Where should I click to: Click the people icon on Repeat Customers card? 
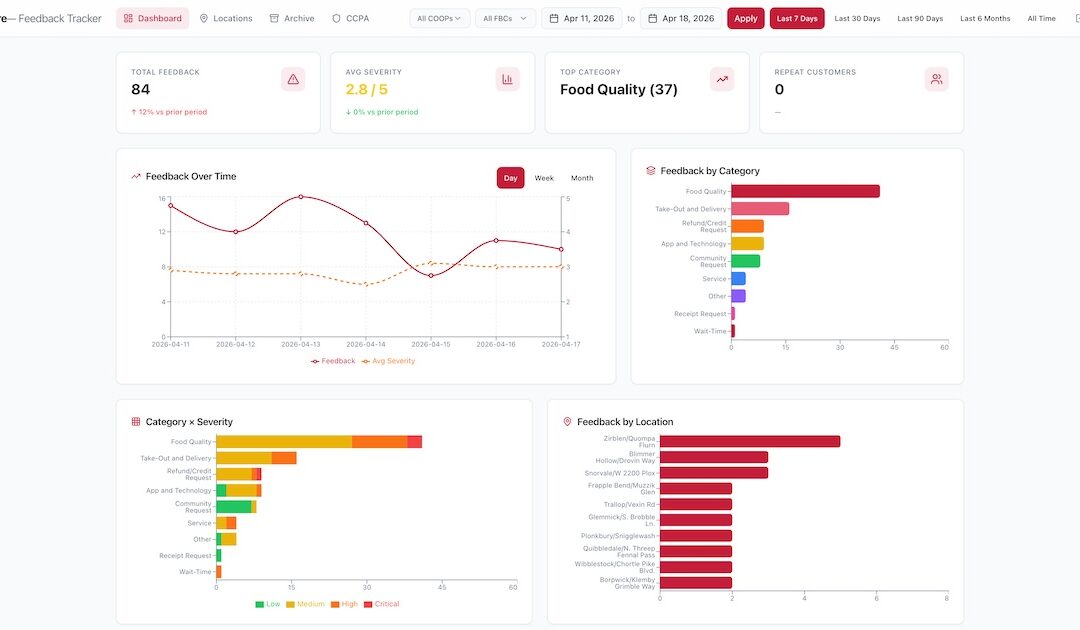[x=936, y=78]
